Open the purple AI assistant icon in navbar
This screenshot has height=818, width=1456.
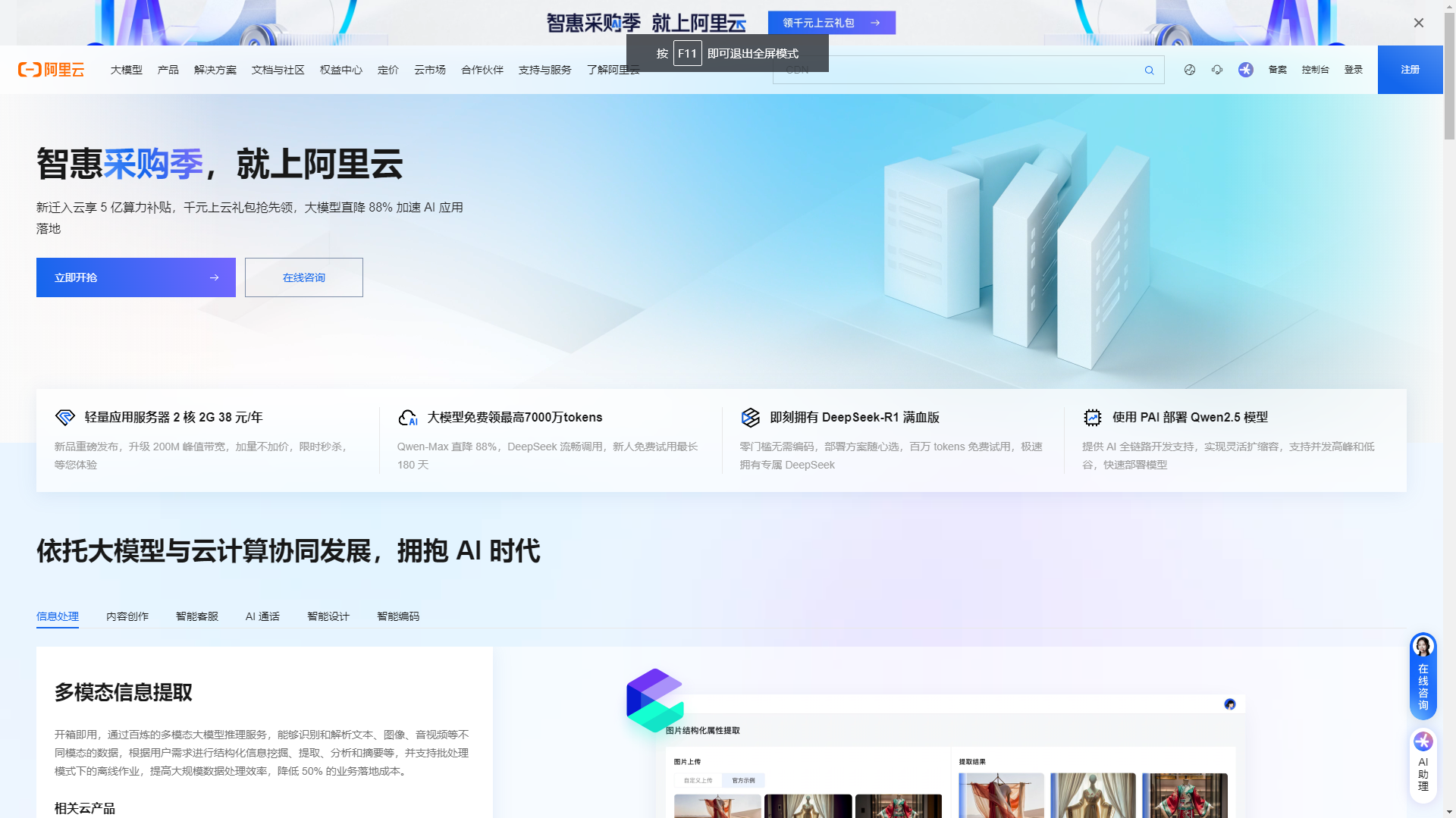pyautogui.click(x=1245, y=70)
